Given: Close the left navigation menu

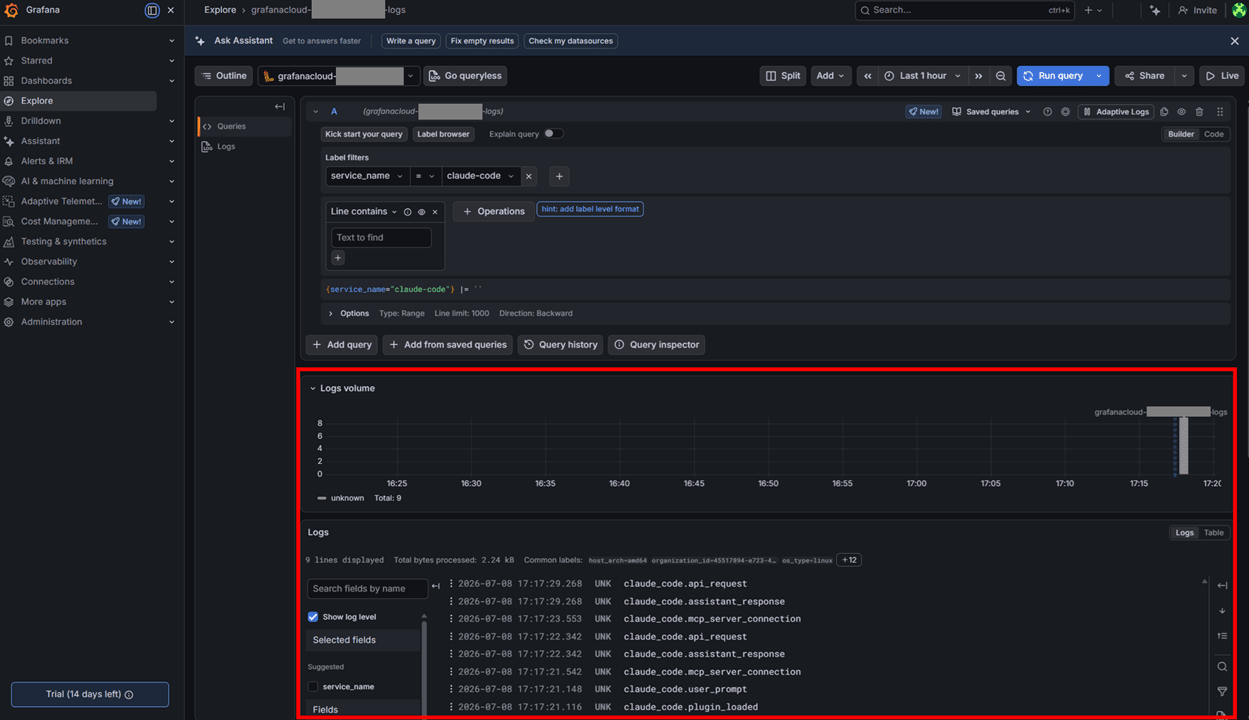Looking at the screenshot, I should pos(171,10).
